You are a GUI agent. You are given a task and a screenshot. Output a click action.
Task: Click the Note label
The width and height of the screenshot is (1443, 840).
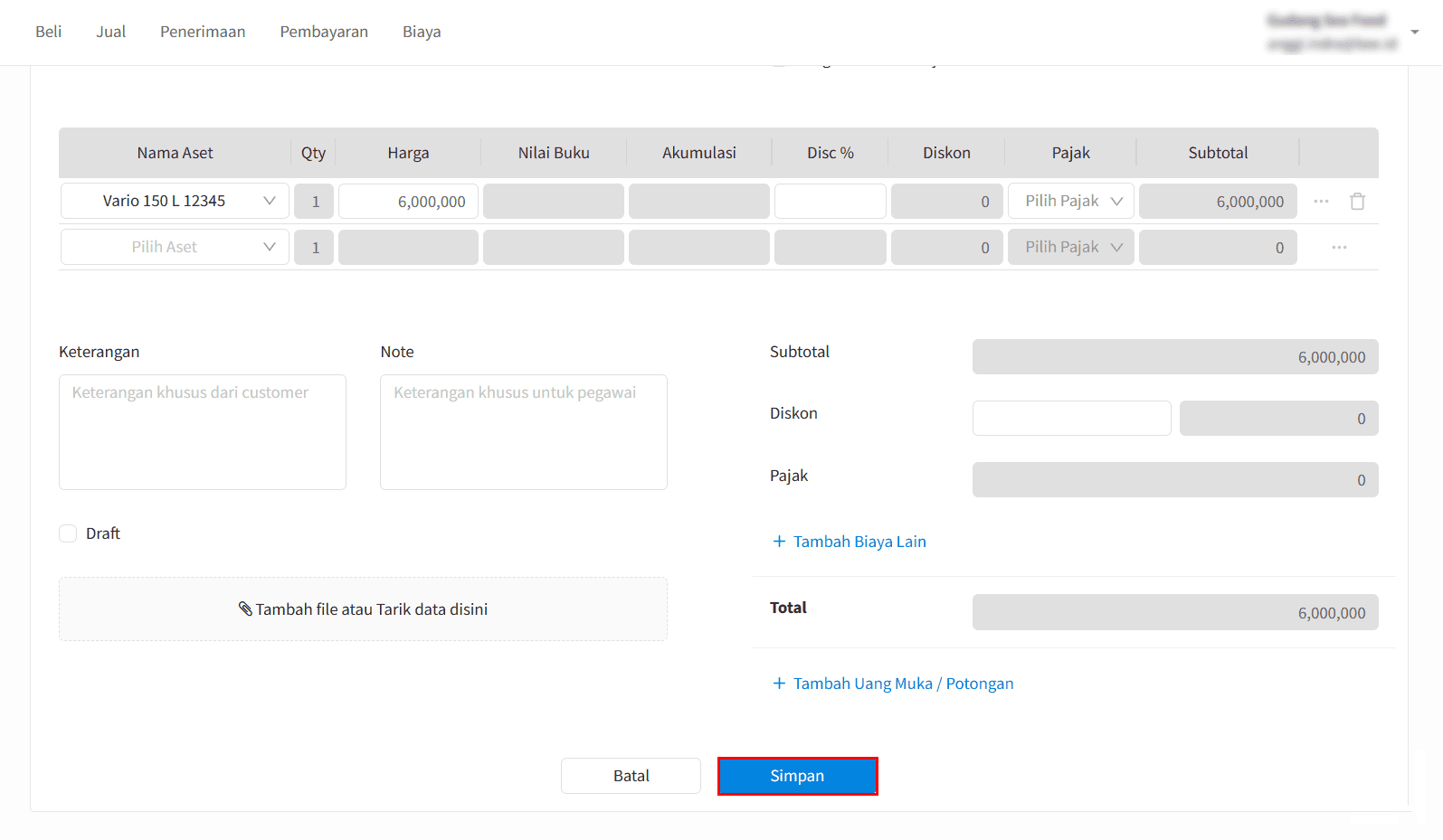[397, 352]
